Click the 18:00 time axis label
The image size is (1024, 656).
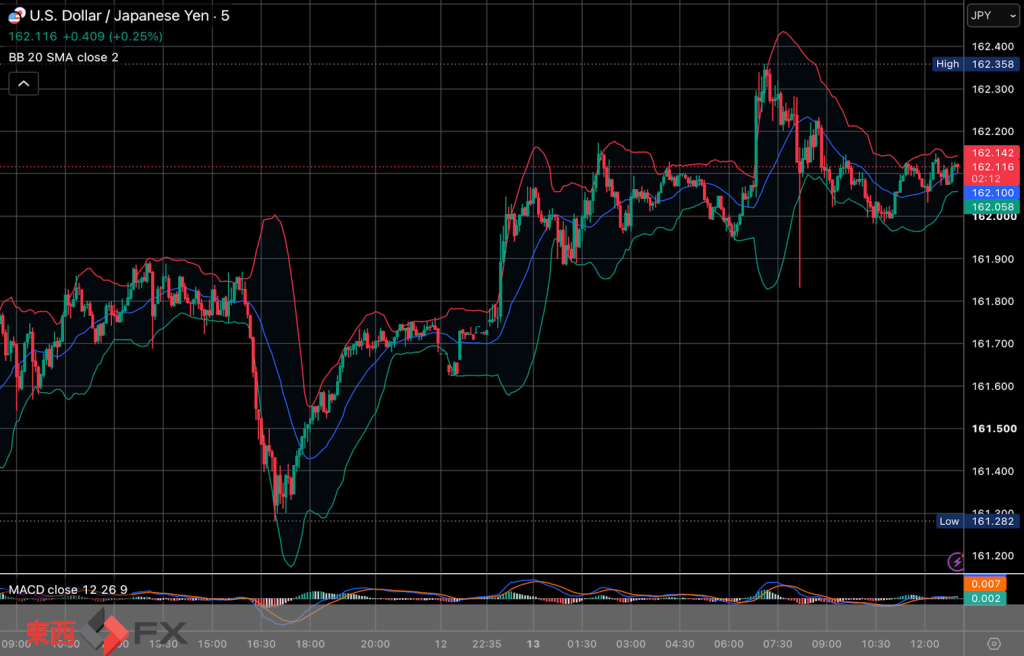310,644
